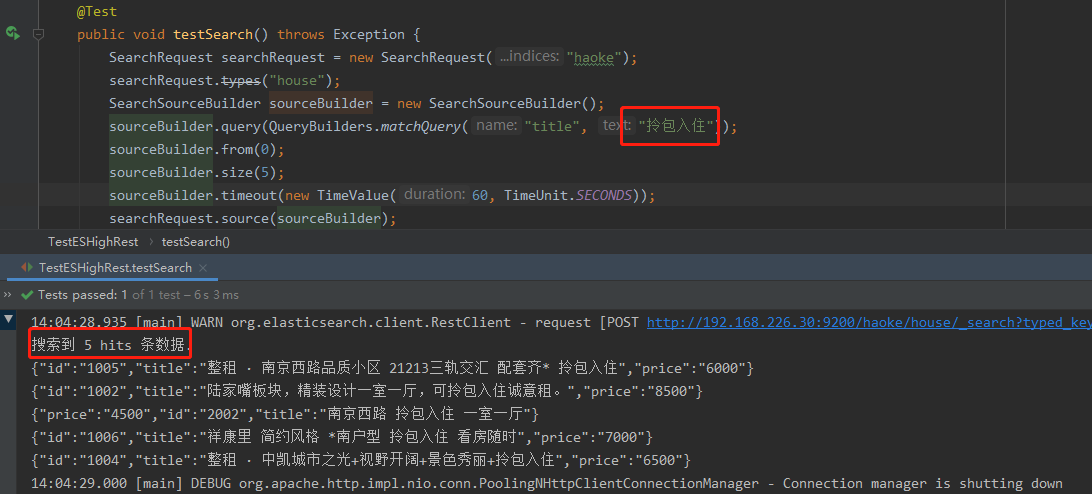Image resolution: width=1092 pixels, height=494 pixels.
Task: Open the 192.168.226.30:9200 request URL link
Action: pyautogui.click(x=869, y=322)
